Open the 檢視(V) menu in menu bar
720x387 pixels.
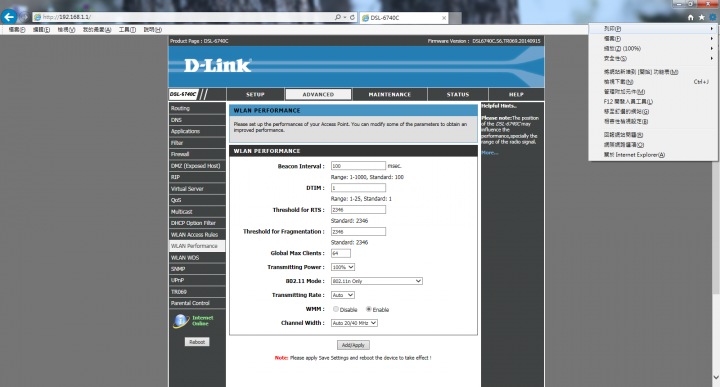(66, 30)
